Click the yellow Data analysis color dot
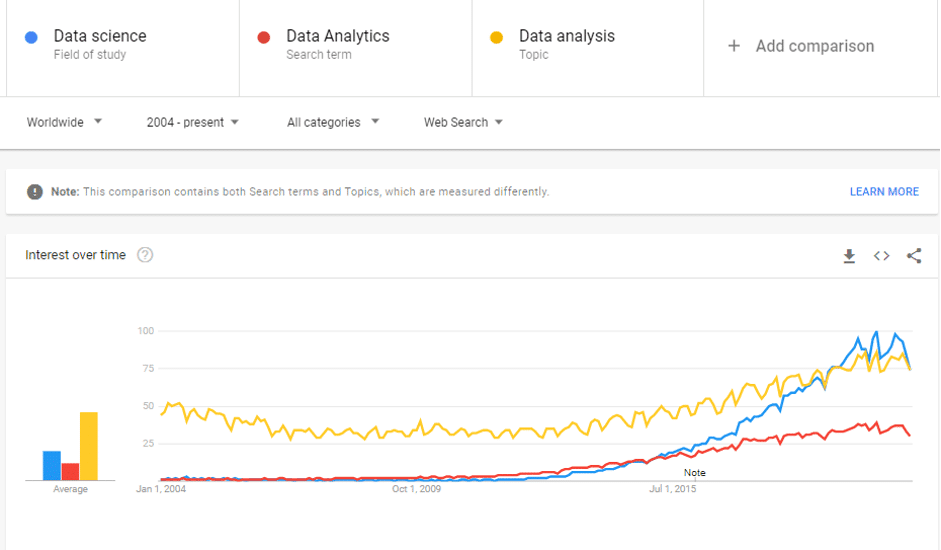The width and height of the screenshot is (941, 550). coord(497,38)
